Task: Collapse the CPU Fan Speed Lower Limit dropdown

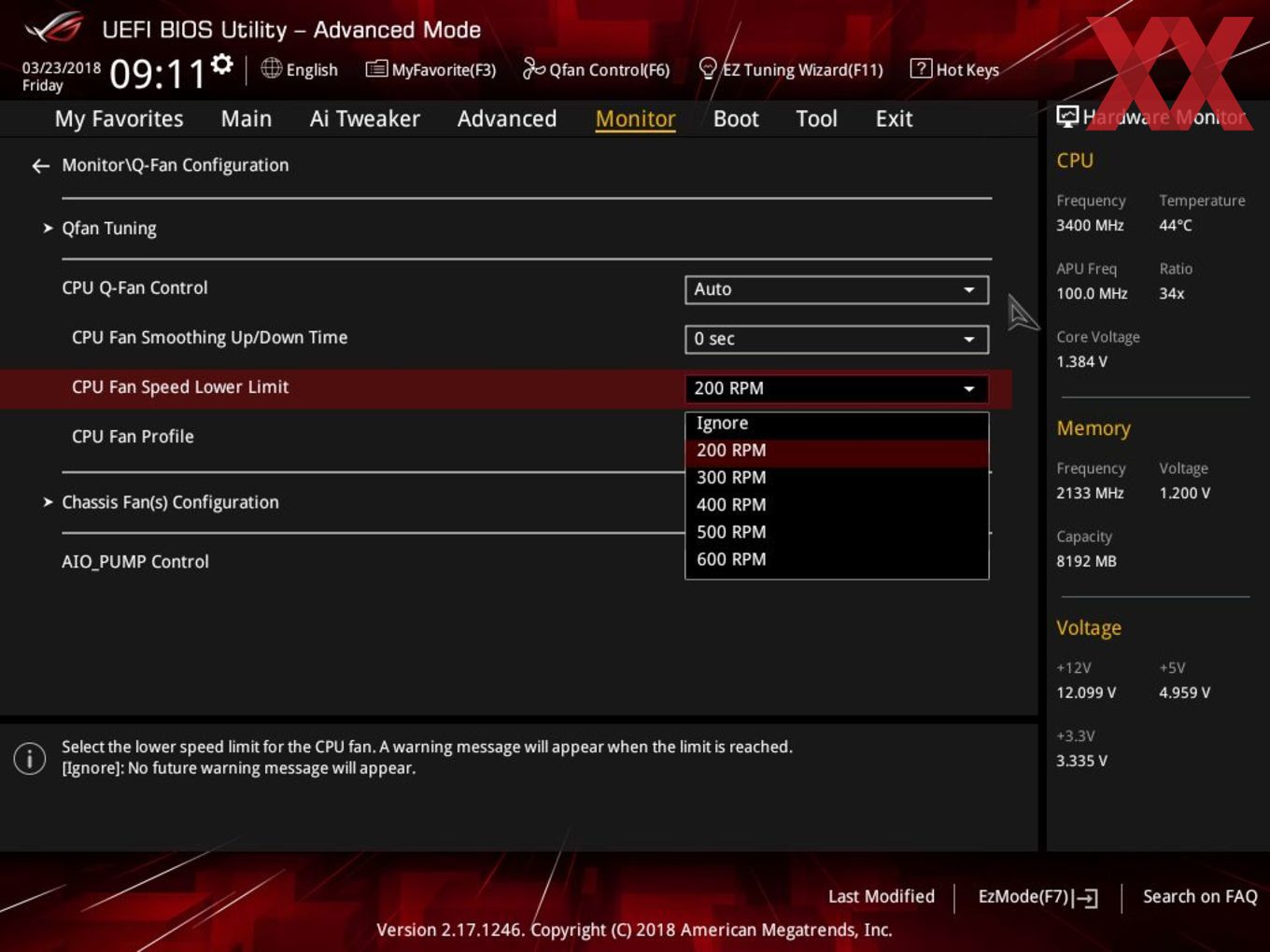Action: point(837,388)
